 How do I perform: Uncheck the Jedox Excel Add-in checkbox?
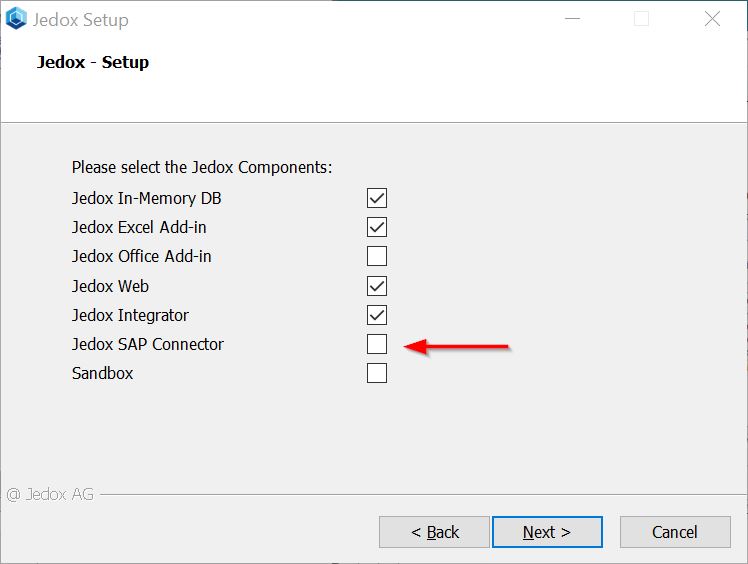point(376,227)
